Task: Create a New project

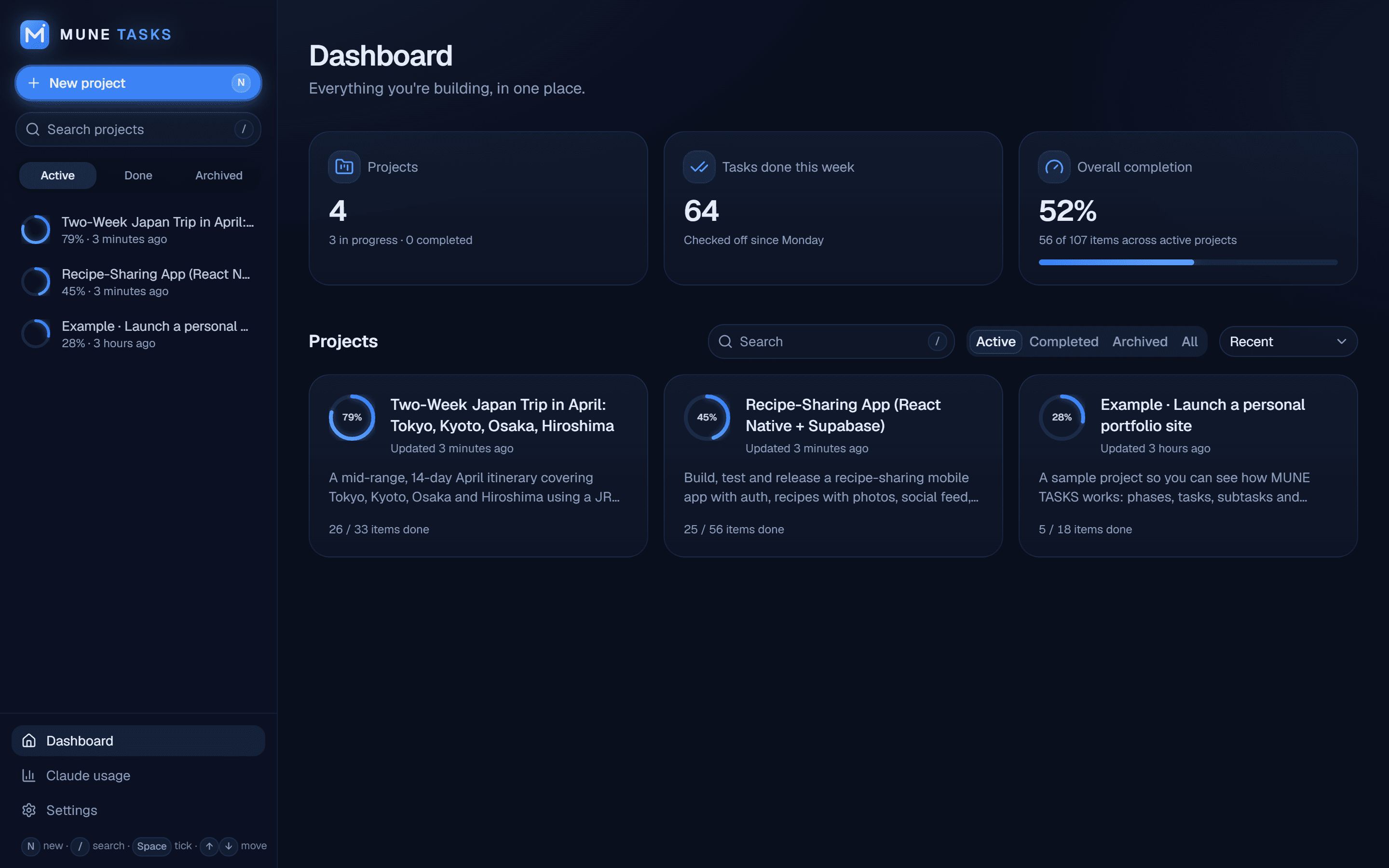Action: [138, 83]
